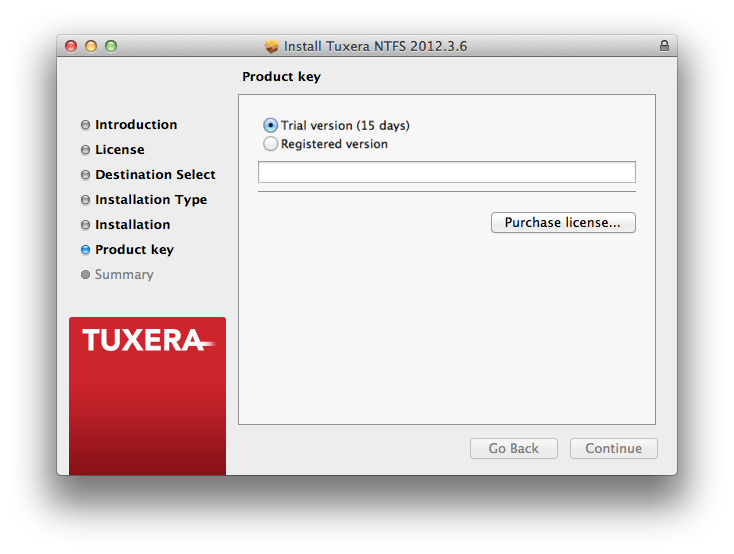This screenshot has height=554, width=734.
Task: Focus the product key text field
Action: (x=446, y=172)
